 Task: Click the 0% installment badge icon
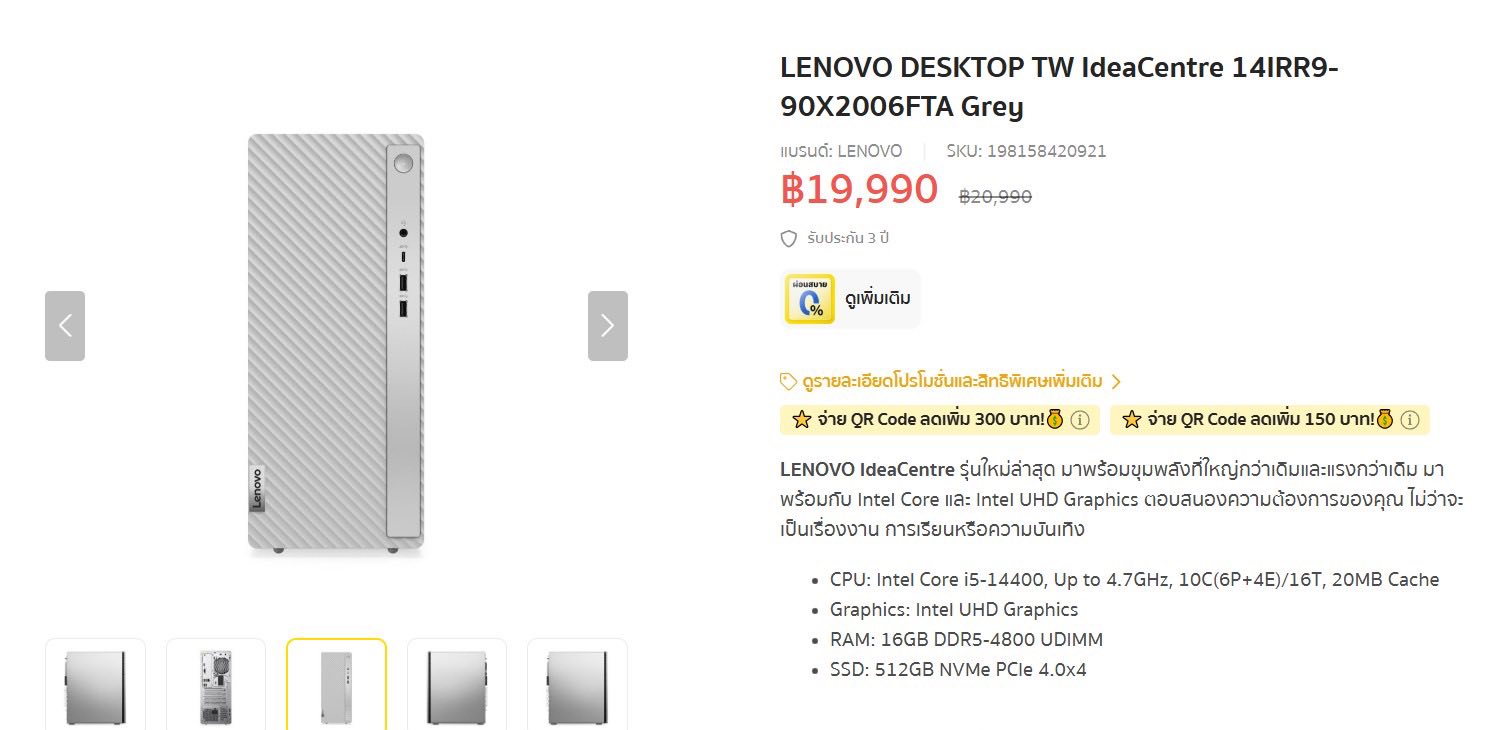tap(809, 298)
